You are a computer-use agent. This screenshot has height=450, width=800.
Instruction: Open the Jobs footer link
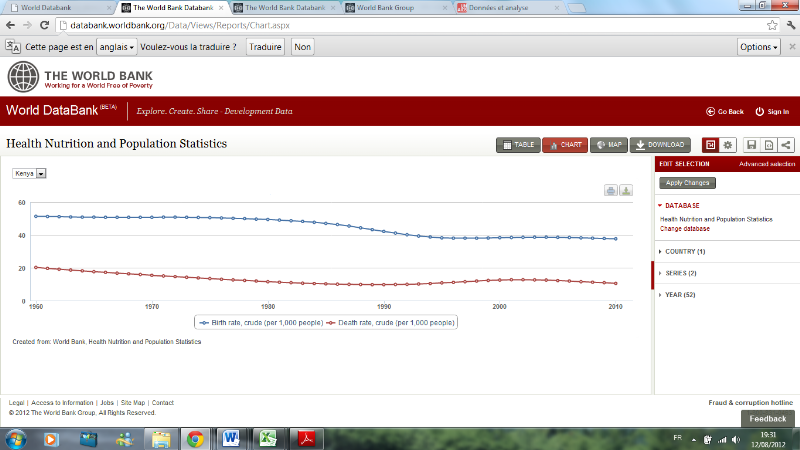(x=107, y=403)
